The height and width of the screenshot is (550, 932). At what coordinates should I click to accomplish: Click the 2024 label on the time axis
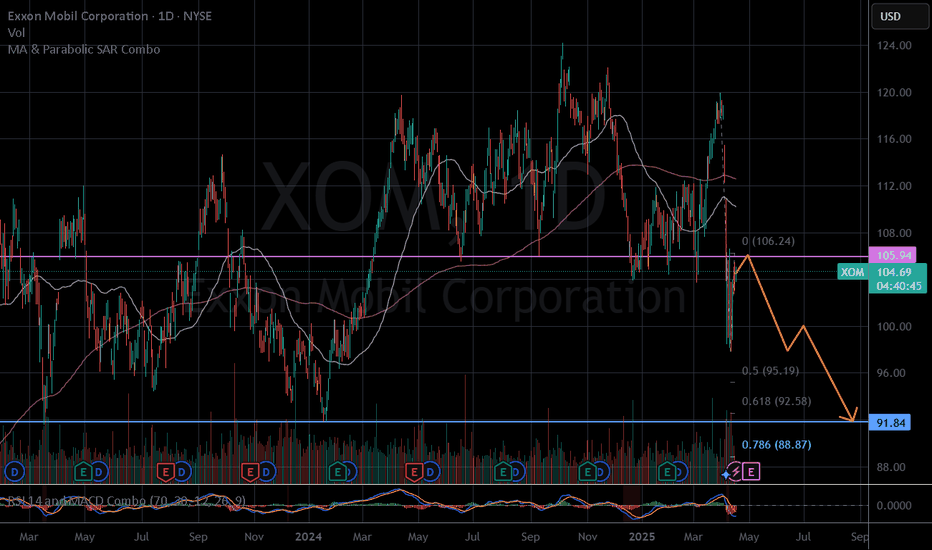coord(308,537)
